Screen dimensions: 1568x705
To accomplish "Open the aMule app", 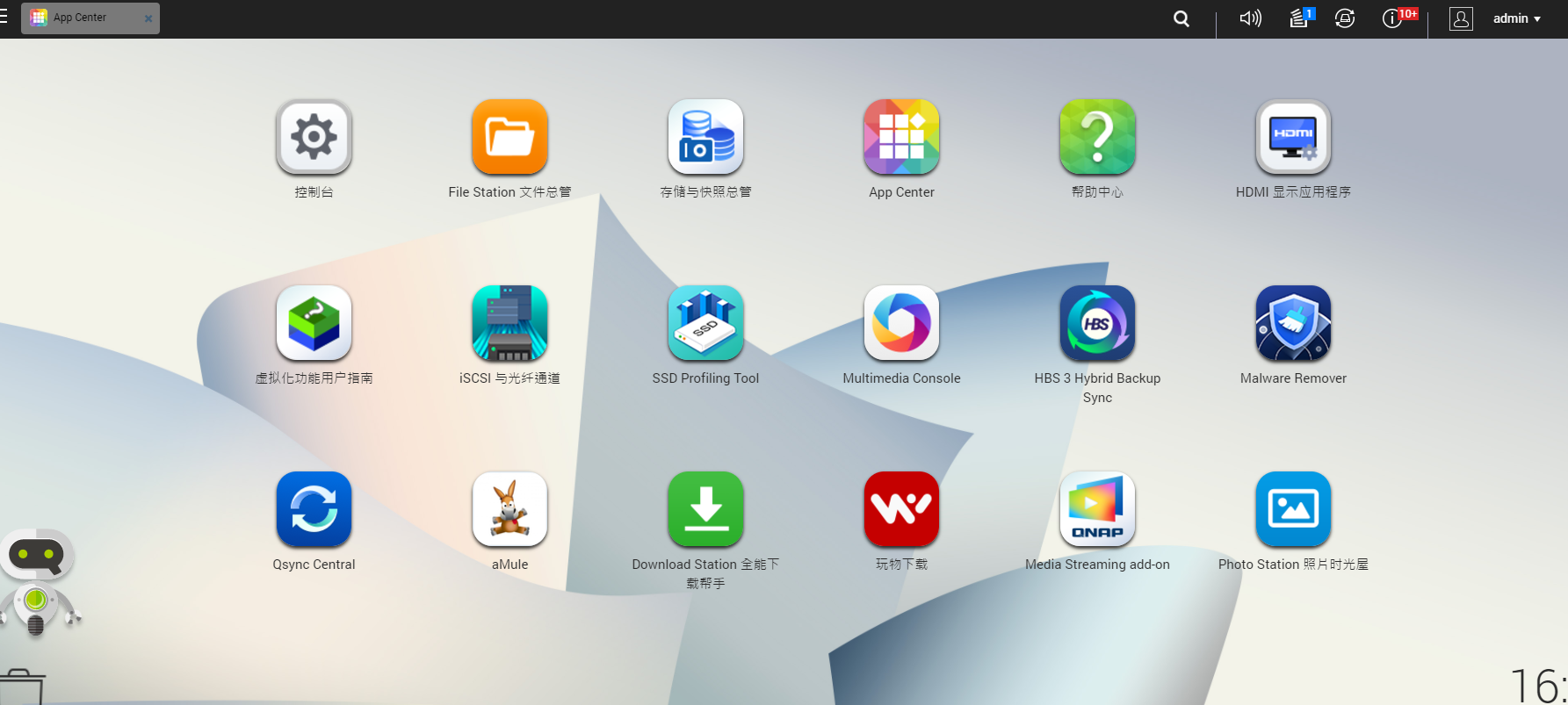I will pos(509,509).
